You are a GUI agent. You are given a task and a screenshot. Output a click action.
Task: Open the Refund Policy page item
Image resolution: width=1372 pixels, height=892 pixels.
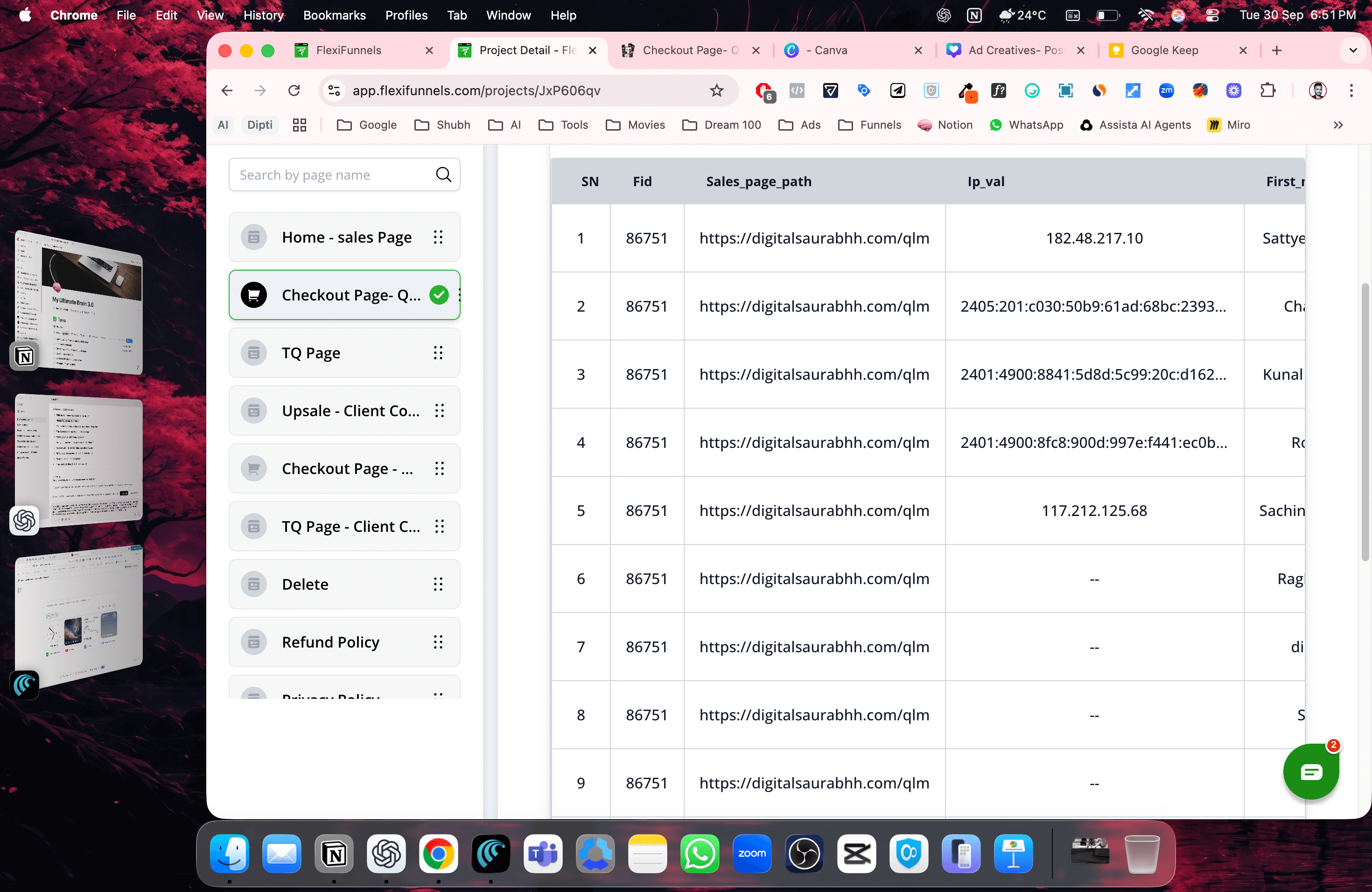point(330,642)
